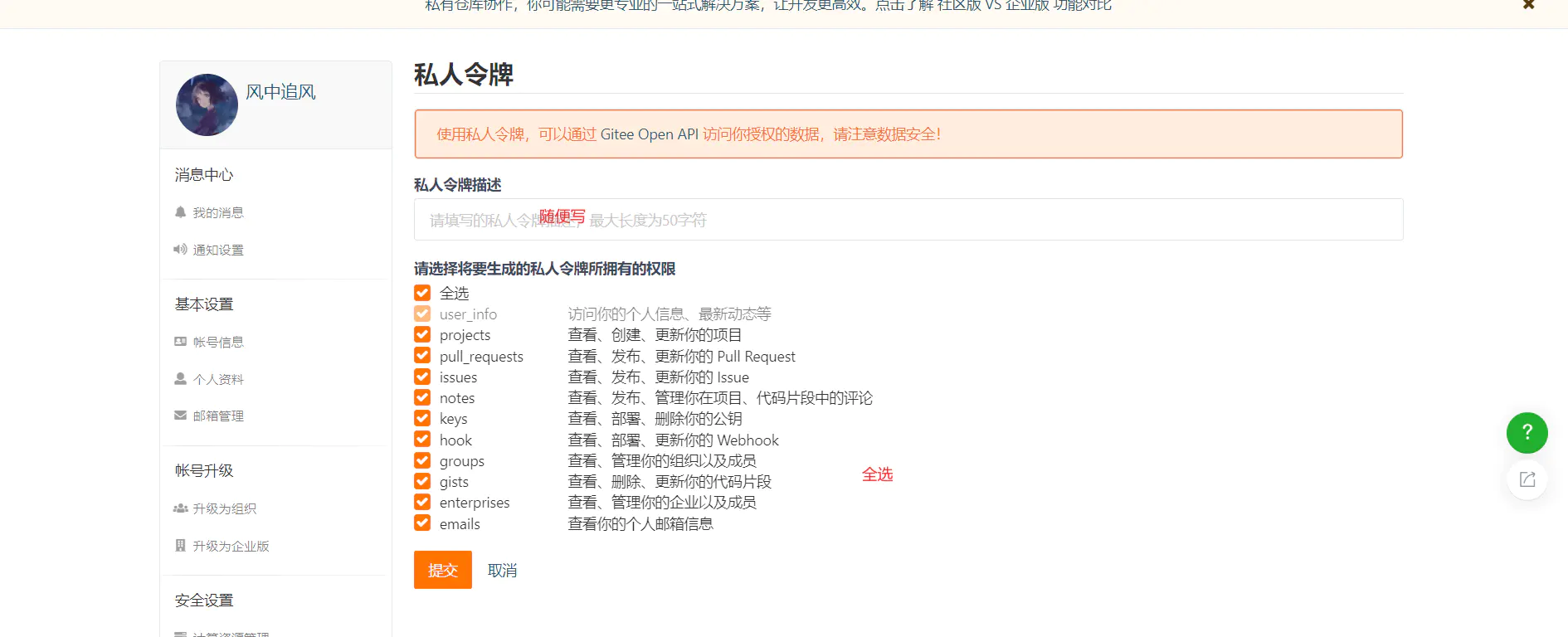
Task: Click the envelope icon beside 邮箱管理
Action: pyautogui.click(x=180, y=416)
